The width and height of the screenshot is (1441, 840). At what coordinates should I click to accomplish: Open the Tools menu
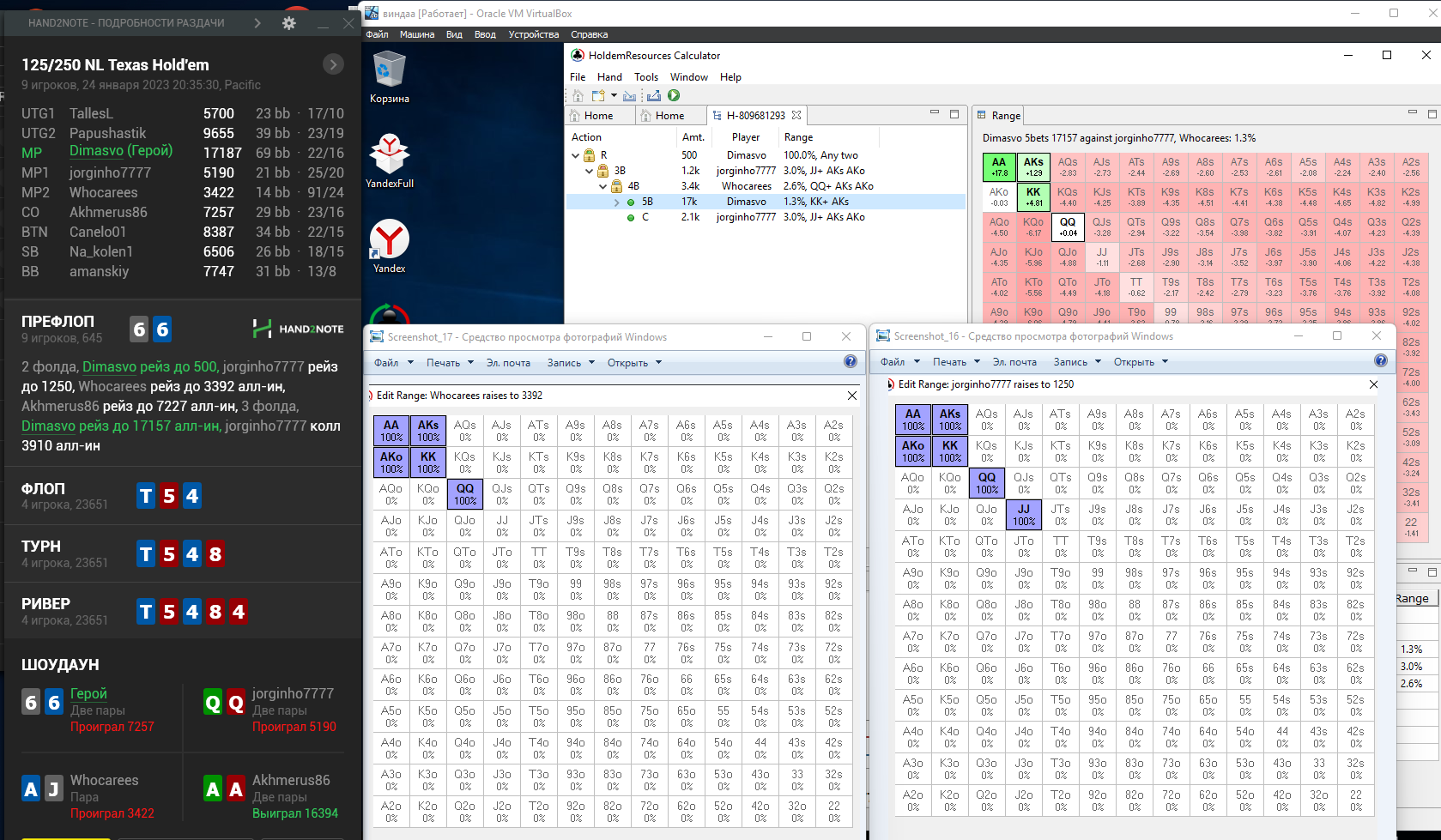pos(646,77)
